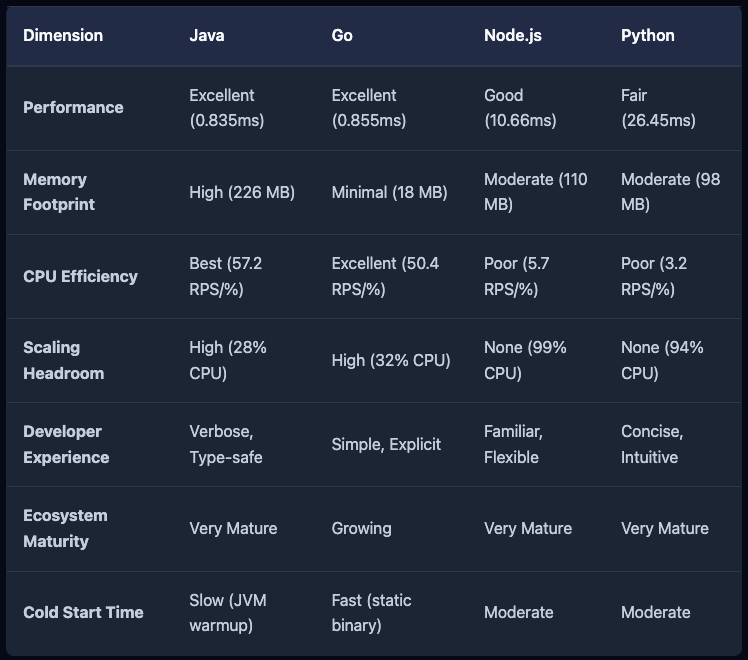Image resolution: width=748 pixels, height=660 pixels.
Task: Select the High (226 MB) cell
Action: tap(242, 192)
